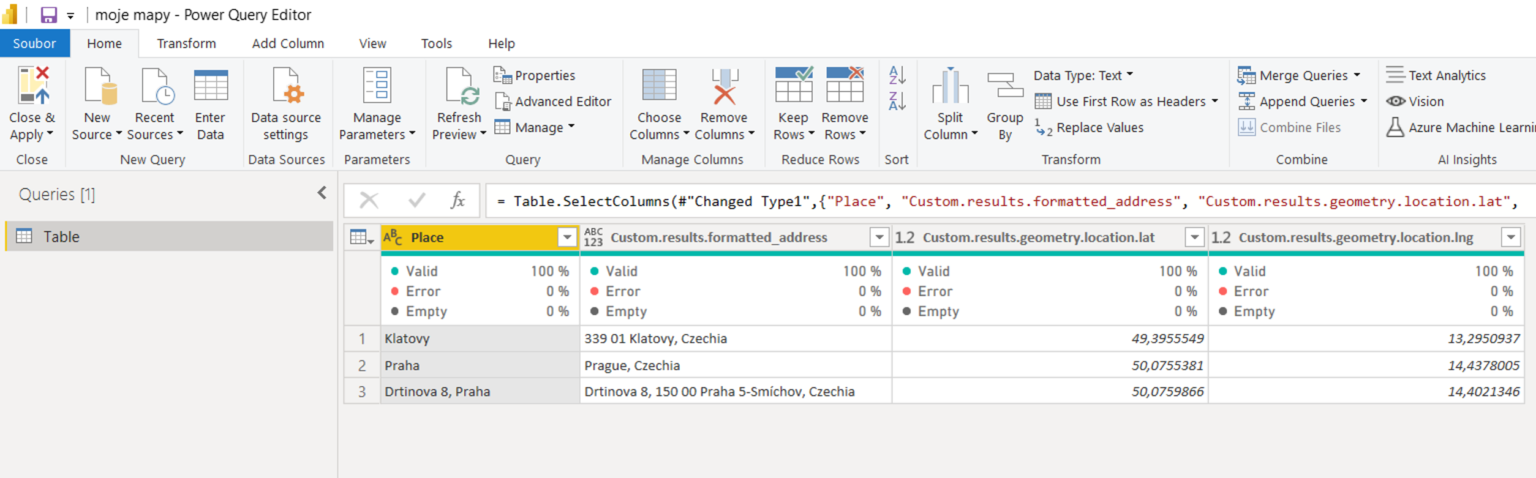This screenshot has width=1536, height=478.
Task: Change Place column data type icon
Action: pos(393,238)
